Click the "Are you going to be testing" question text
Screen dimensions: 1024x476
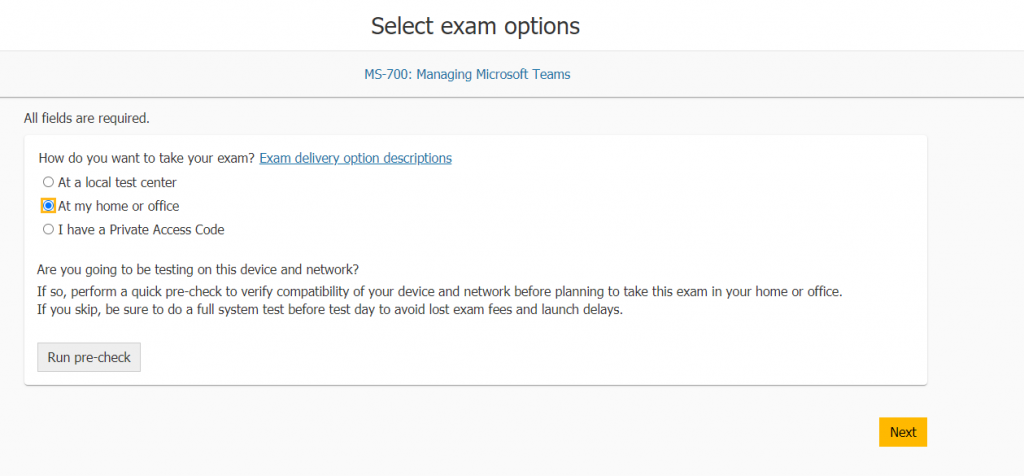[x=198, y=270]
